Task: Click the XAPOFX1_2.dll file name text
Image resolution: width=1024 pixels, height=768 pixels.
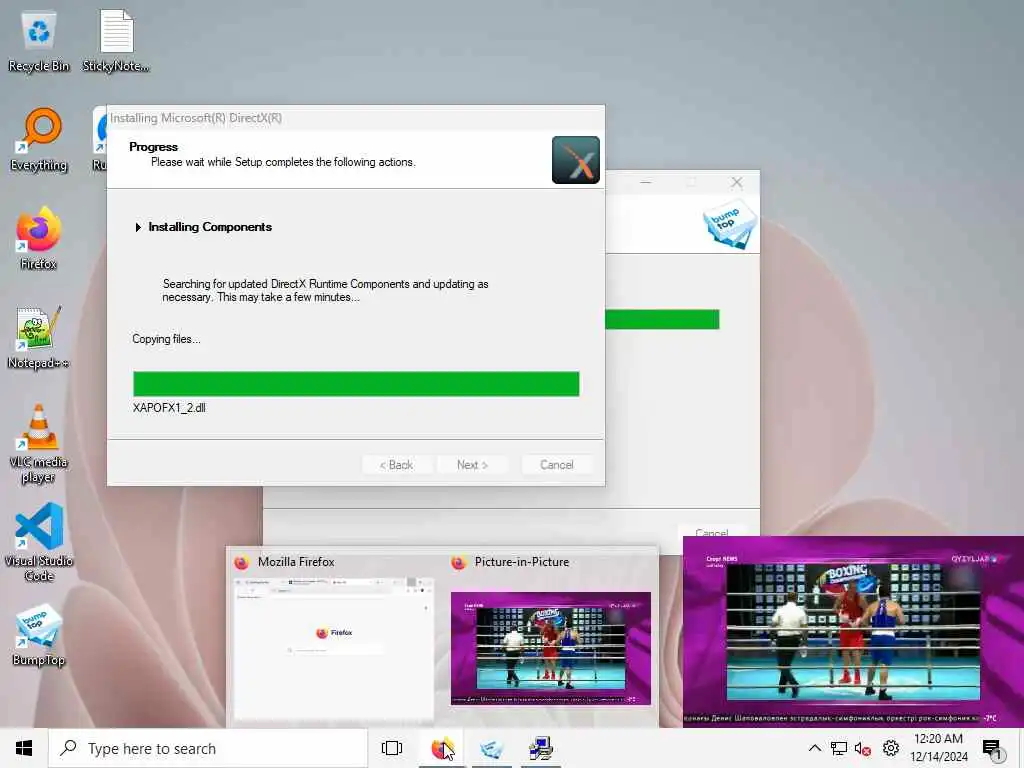Action: 169,408
